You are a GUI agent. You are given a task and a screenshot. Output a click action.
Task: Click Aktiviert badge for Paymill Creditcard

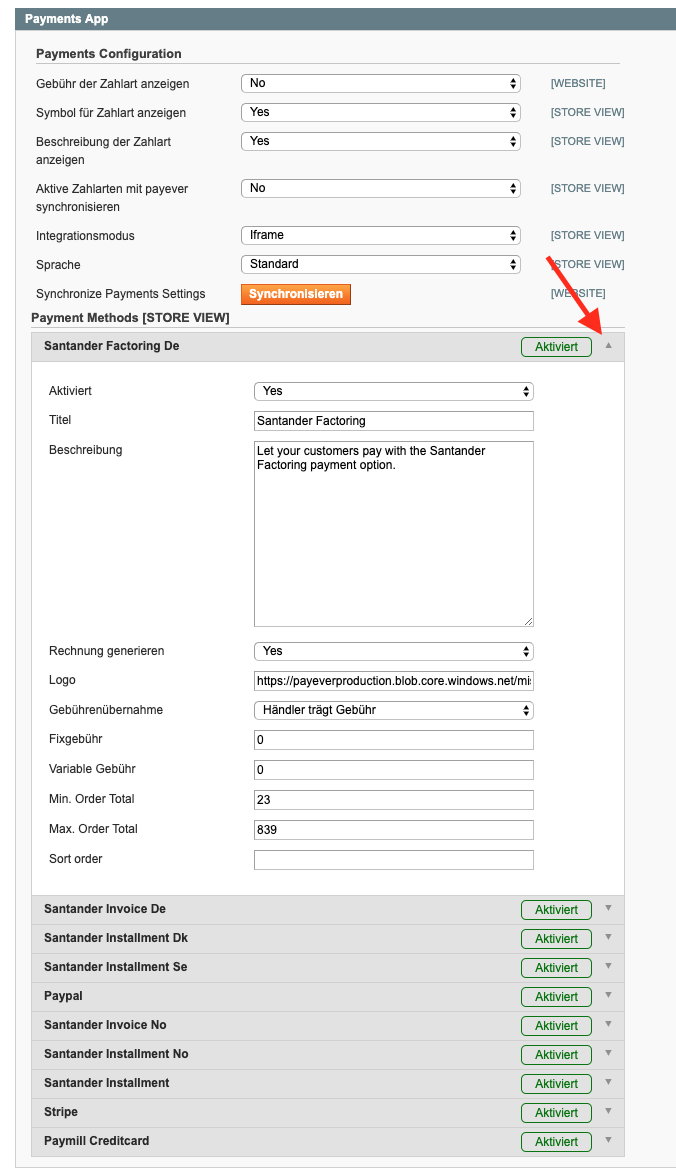[x=556, y=1142]
